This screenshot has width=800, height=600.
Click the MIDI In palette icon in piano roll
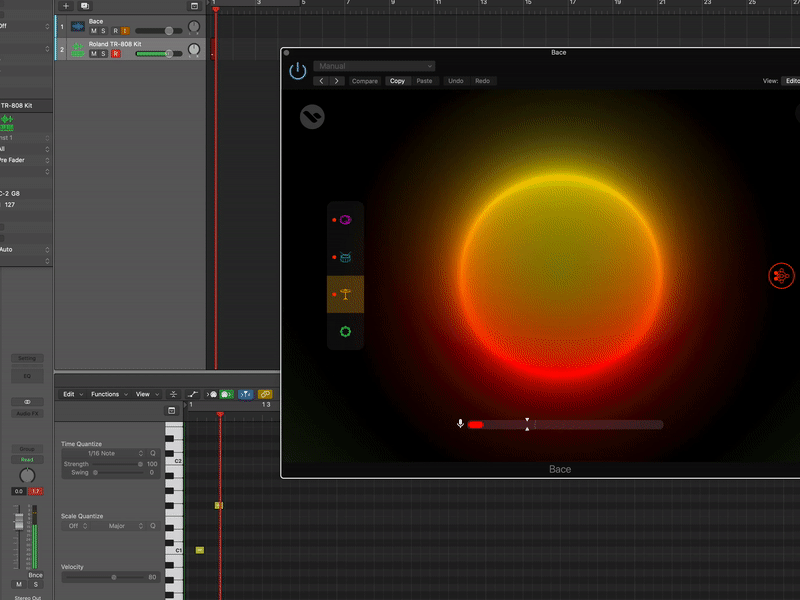tap(211, 394)
